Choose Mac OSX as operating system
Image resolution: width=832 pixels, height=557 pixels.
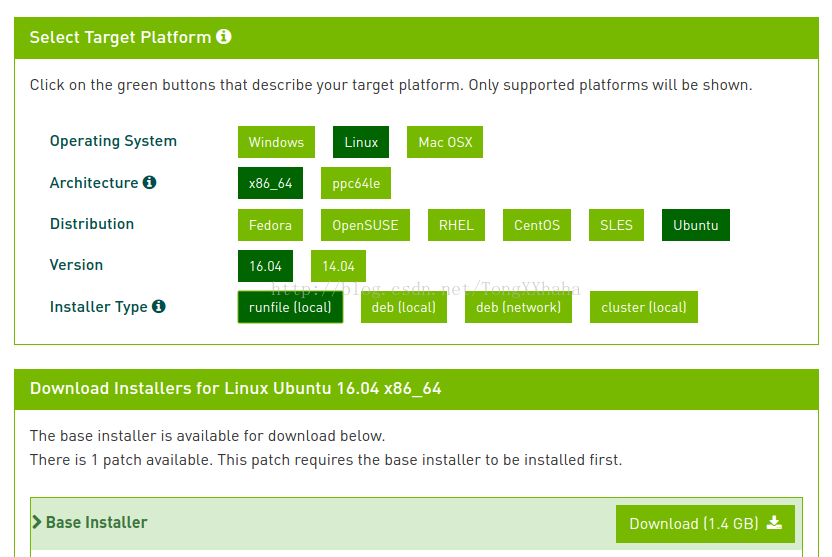[445, 142]
